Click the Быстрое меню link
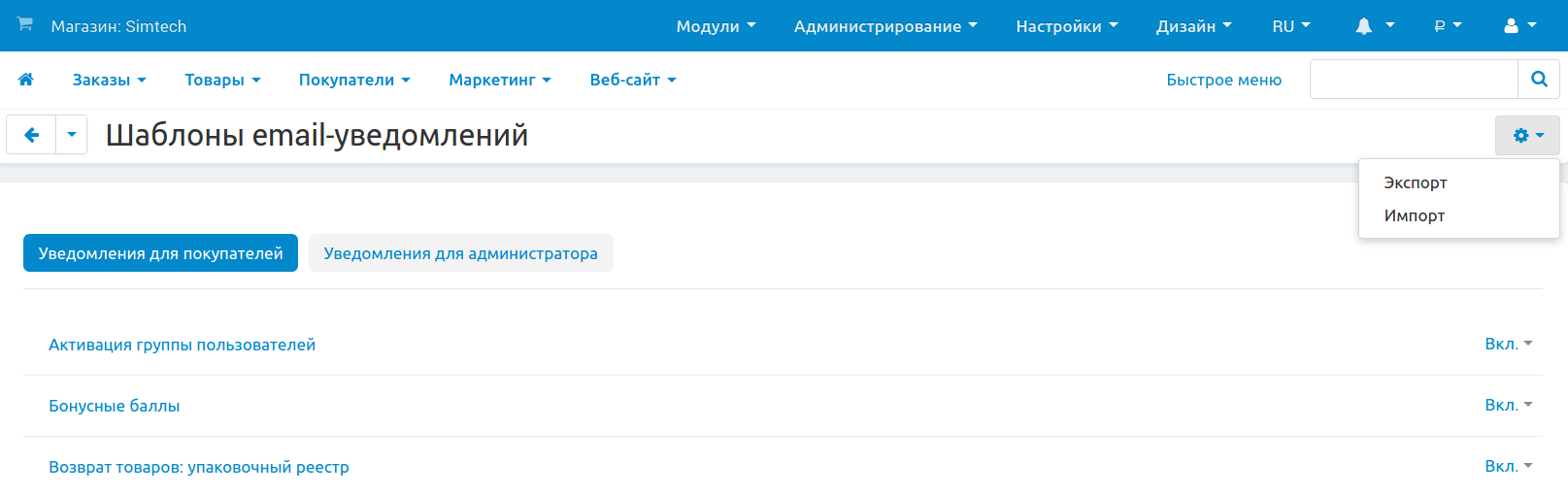The image size is (1568, 495). 1223,80
